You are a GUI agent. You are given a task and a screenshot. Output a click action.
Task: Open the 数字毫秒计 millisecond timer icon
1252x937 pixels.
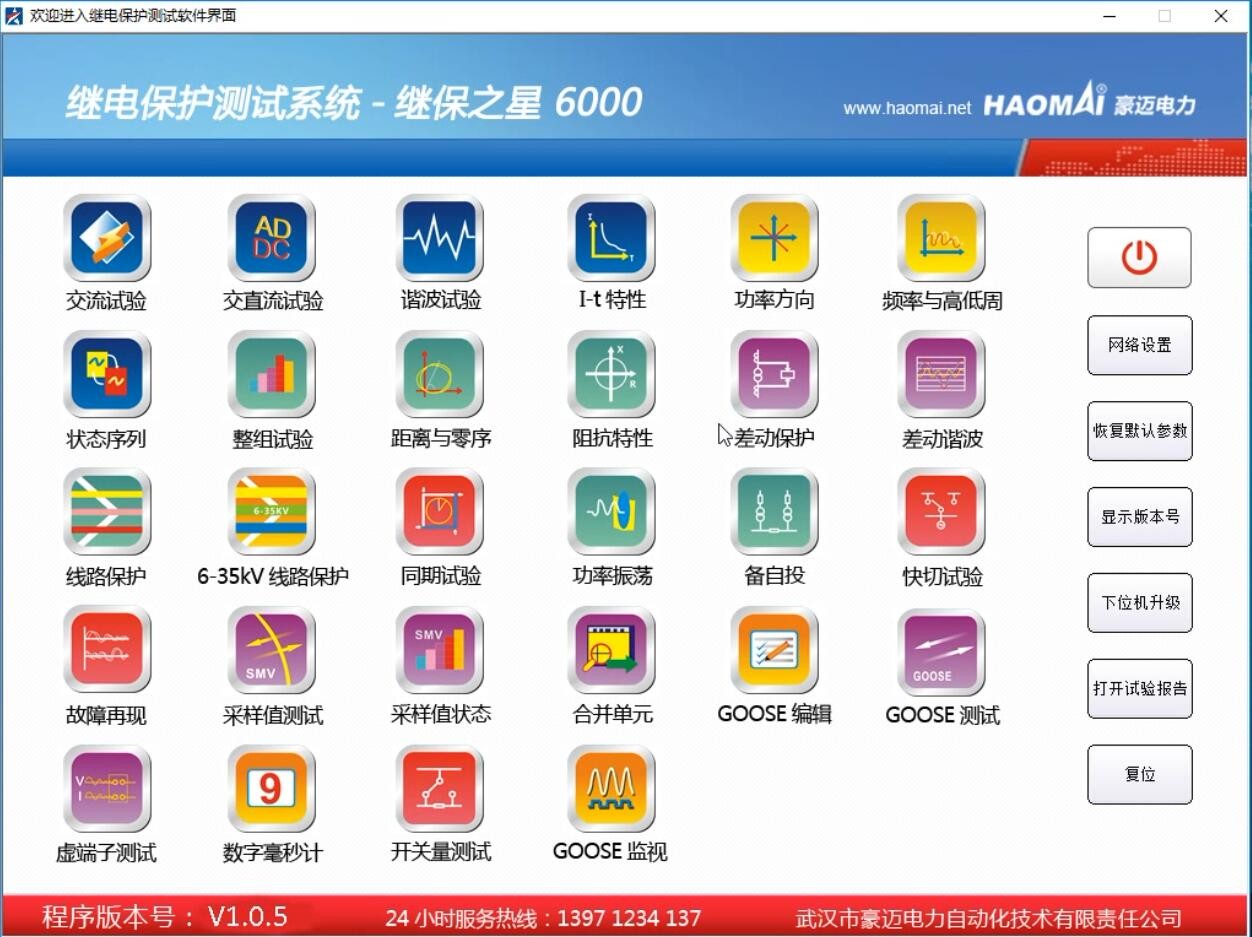click(272, 788)
